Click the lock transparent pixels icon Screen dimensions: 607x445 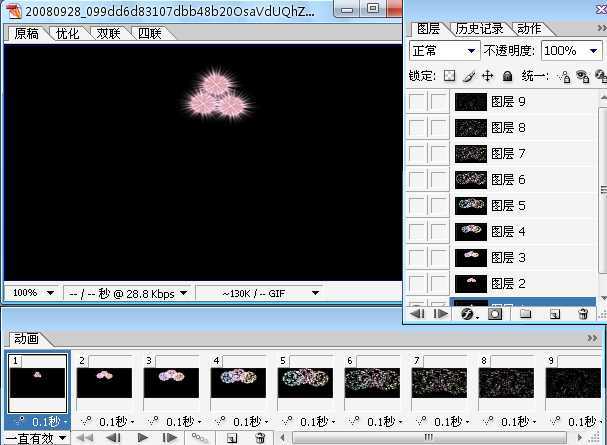click(x=449, y=76)
